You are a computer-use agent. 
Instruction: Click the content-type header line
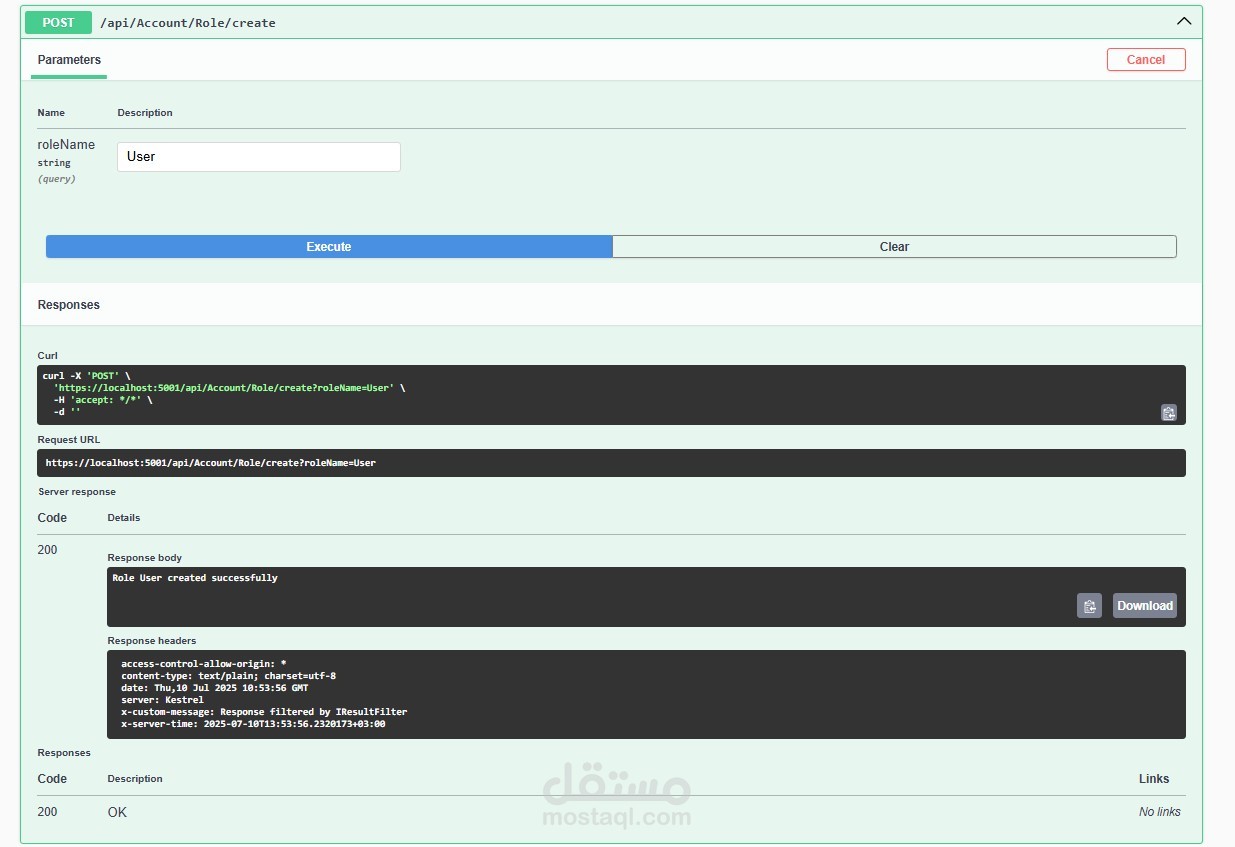pos(228,676)
